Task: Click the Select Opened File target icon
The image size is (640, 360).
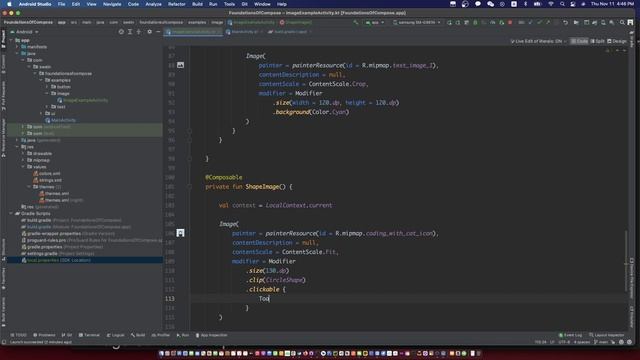Action: (121, 31)
